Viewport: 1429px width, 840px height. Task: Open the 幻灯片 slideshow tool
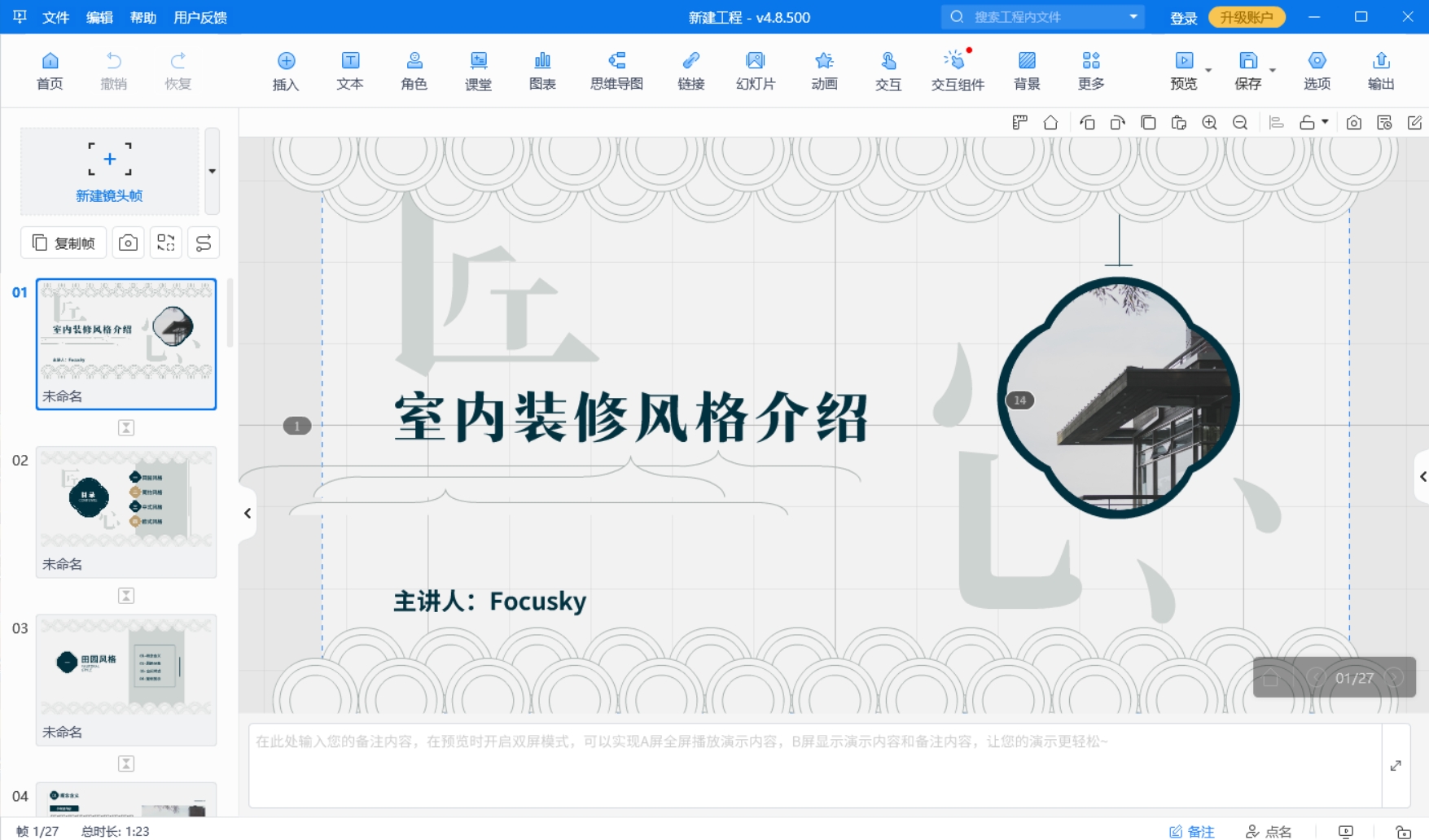756,71
